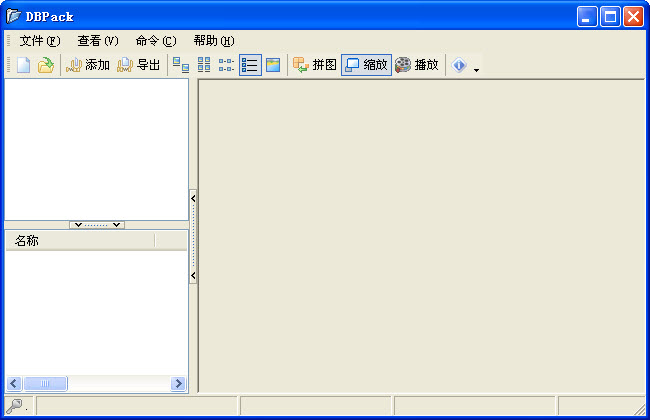Click the 播放 (Play) film button
This screenshot has width=650, height=420.
pyautogui.click(x=417, y=65)
